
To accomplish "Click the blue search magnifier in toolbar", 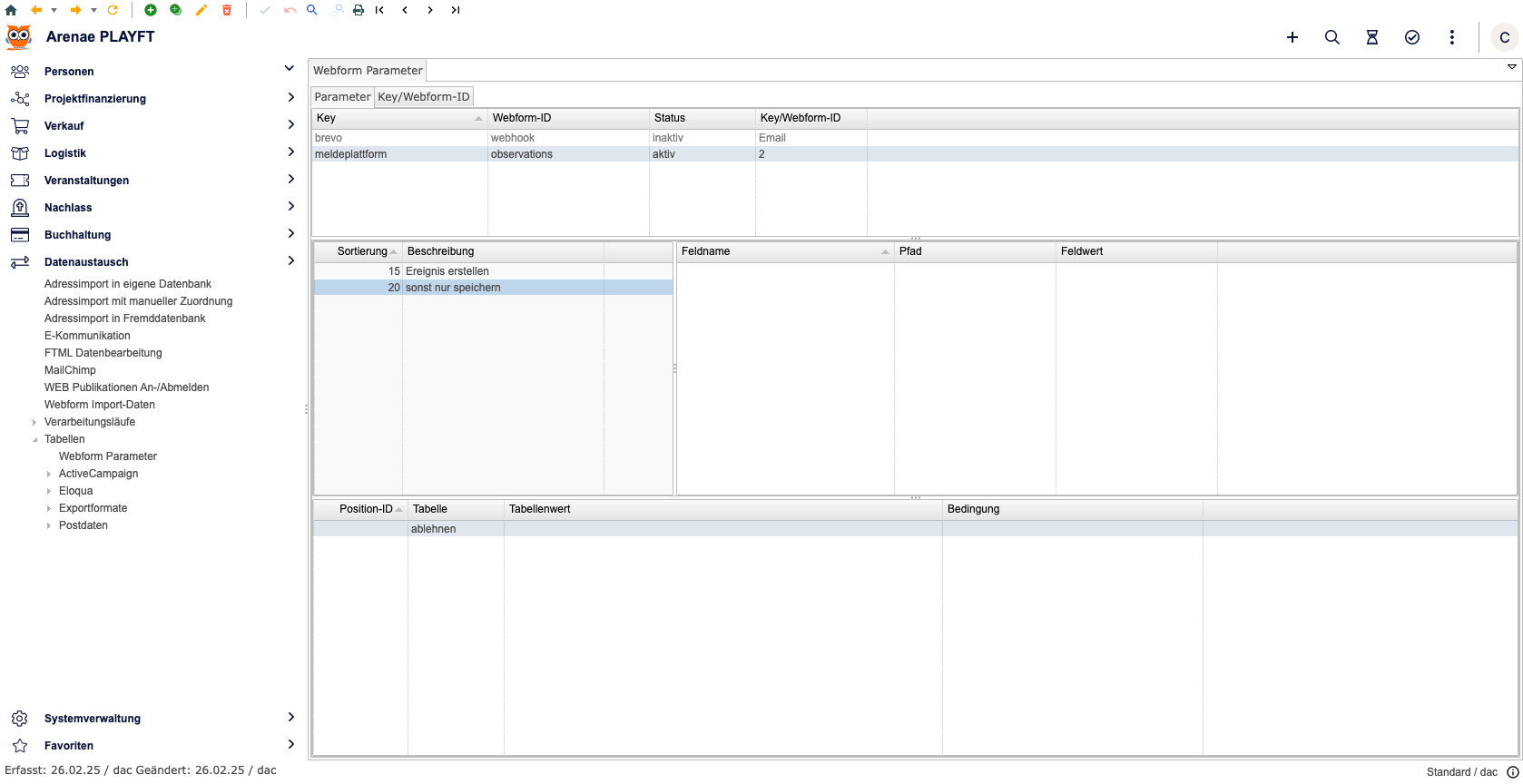I will point(312,10).
